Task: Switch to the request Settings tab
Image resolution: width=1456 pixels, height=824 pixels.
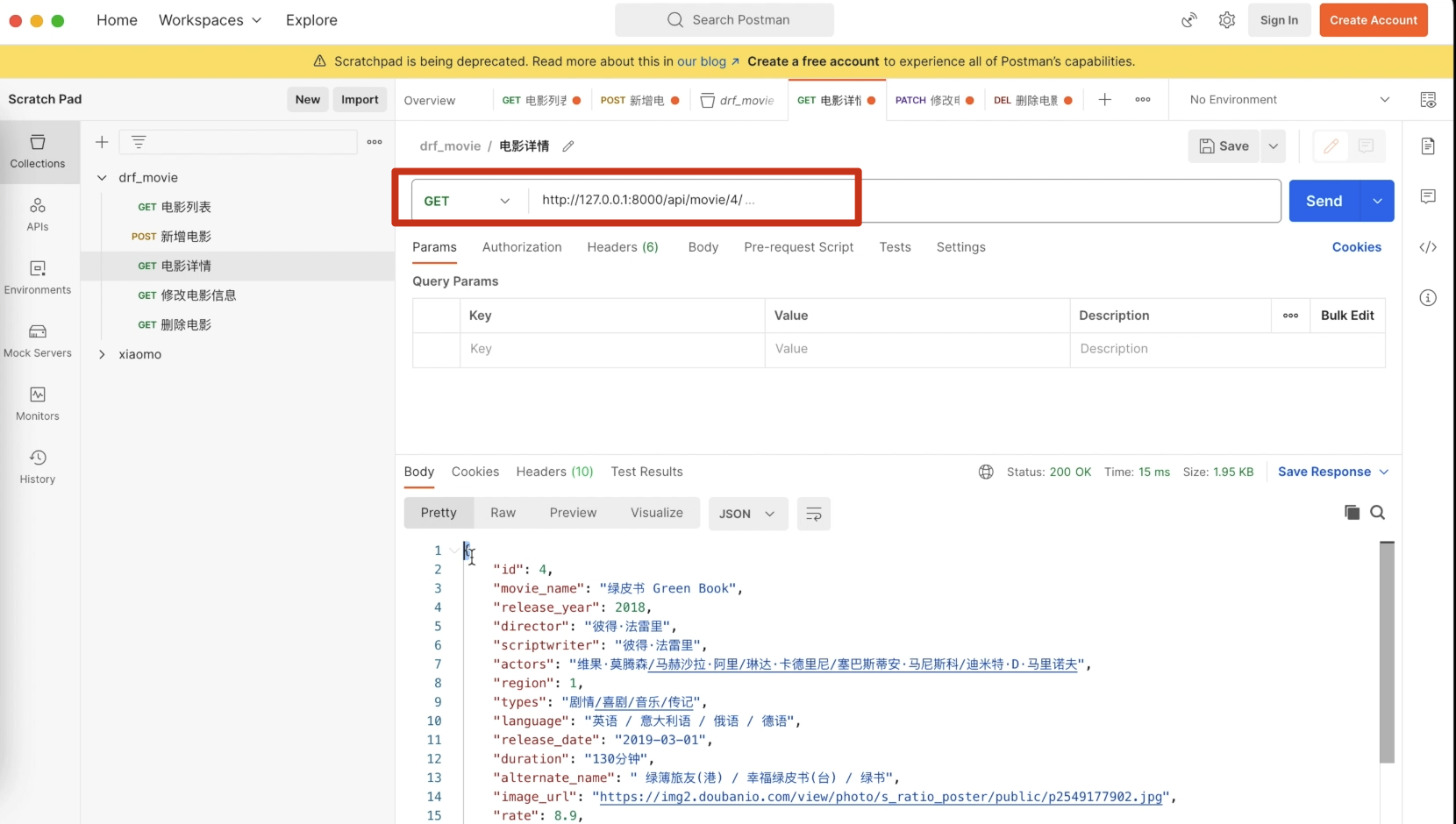Action: pos(960,247)
